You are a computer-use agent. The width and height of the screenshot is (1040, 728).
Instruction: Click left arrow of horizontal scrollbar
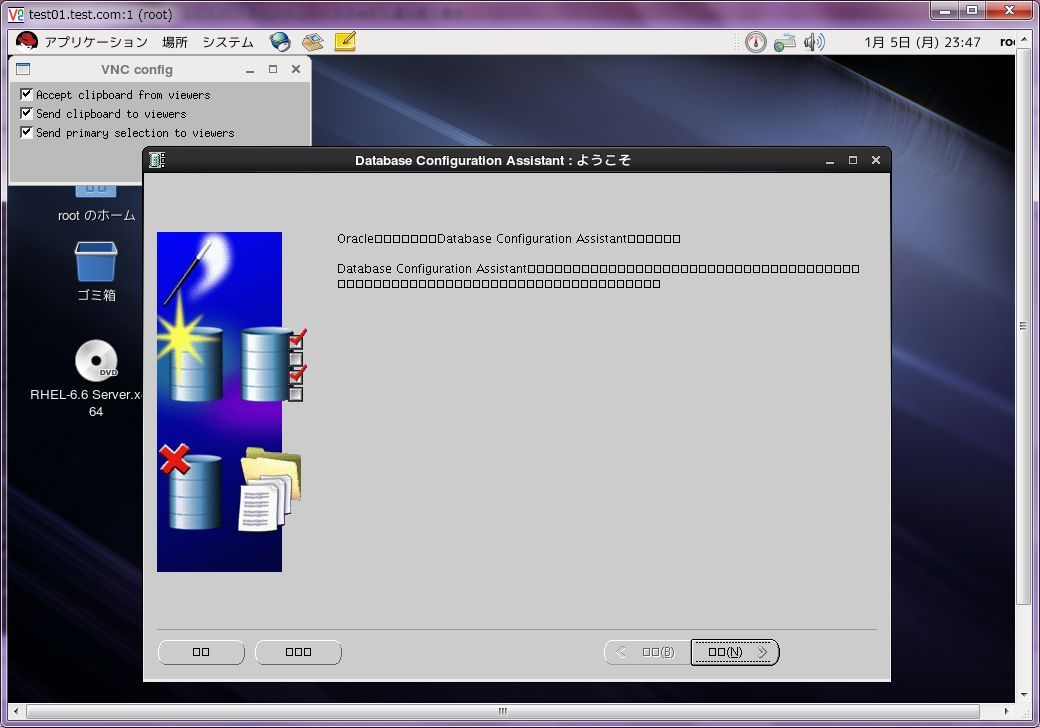pyautogui.click(x=16, y=711)
